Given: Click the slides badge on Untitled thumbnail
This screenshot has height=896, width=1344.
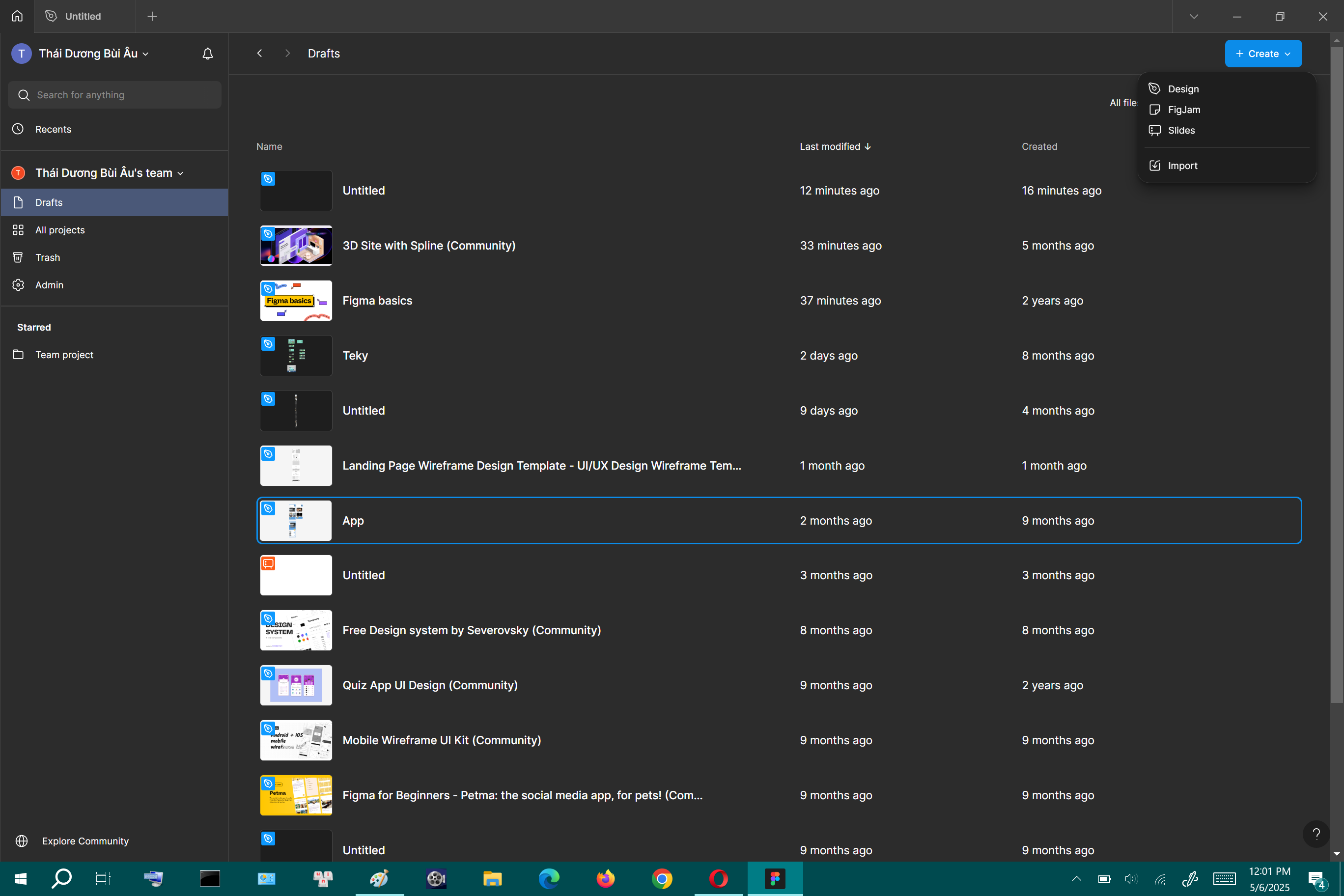Looking at the screenshot, I should click(x=268, y=563).
